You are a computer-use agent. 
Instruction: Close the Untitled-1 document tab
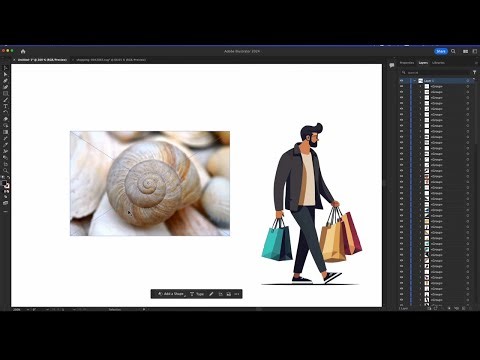pos(14,60)
